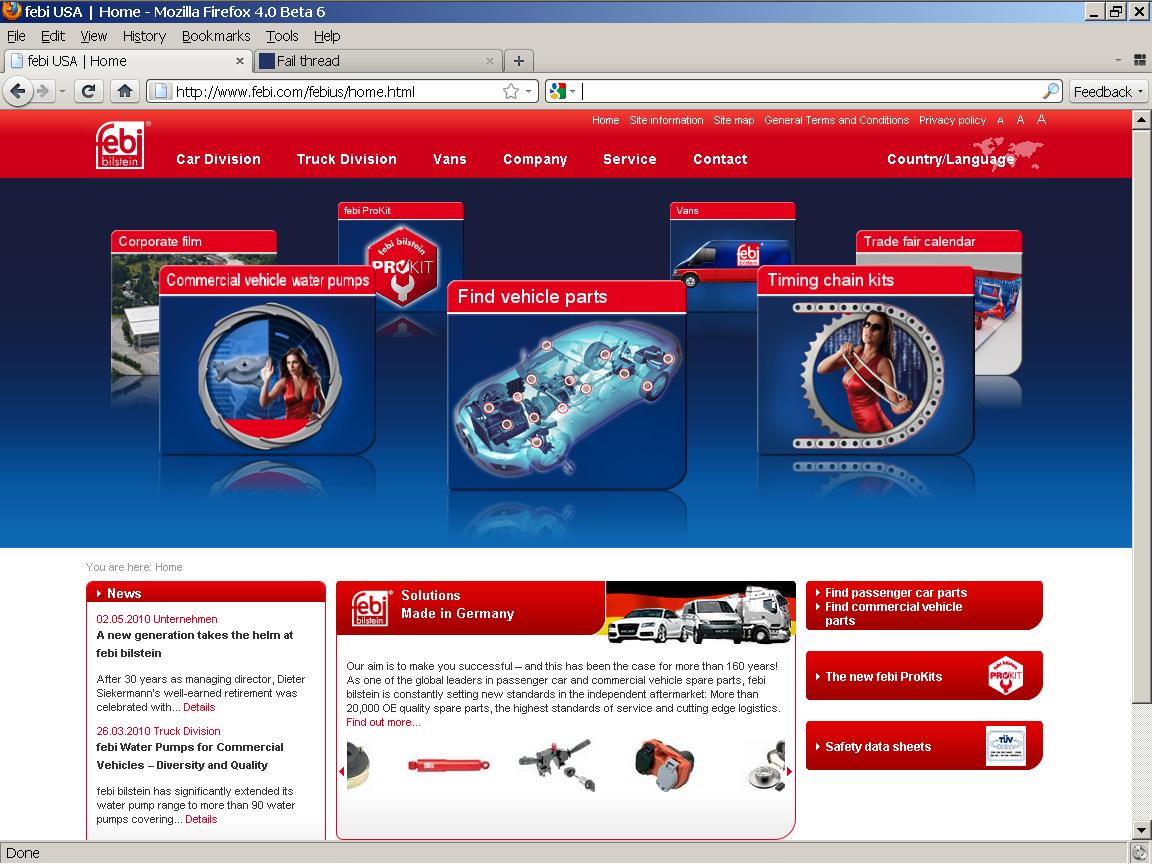
Task: Click Find commercial vehicle parts link
Action: [x=893, y=613]
